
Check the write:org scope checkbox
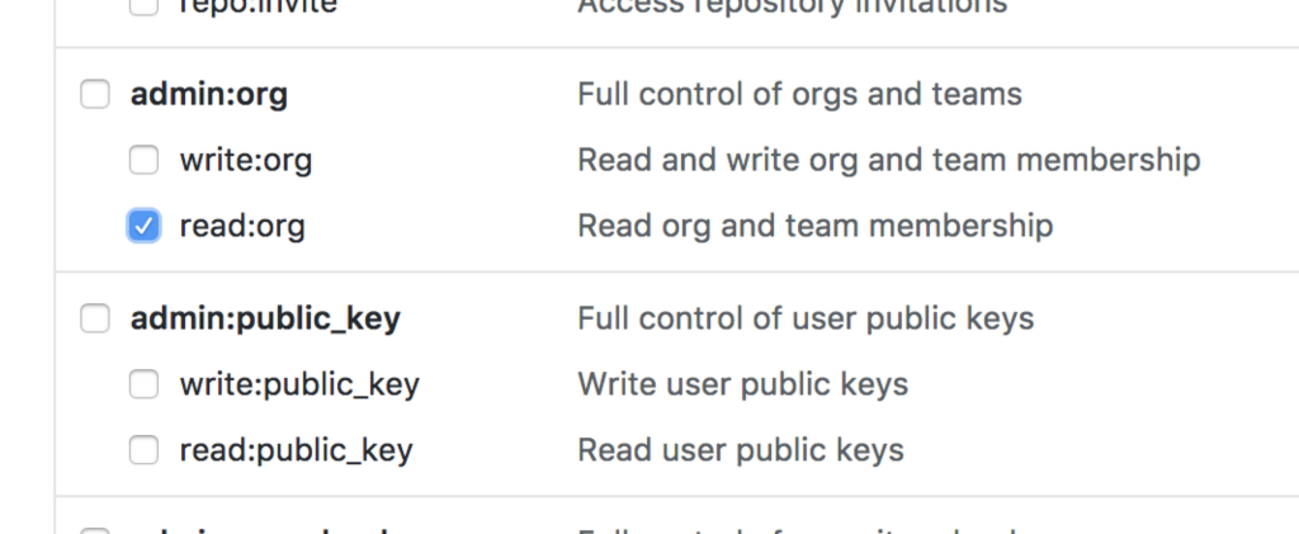pyautogui.click(x=144, y=160)
